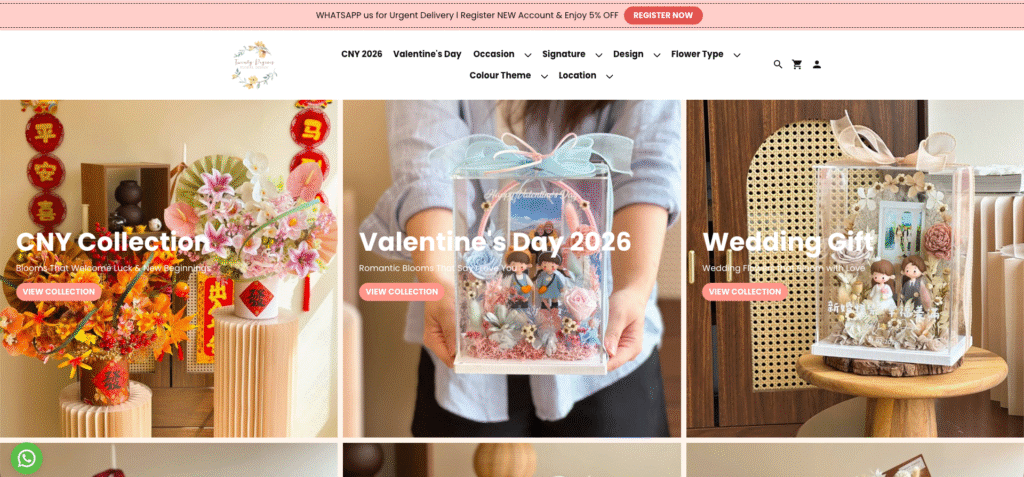Click the floral store logo
The width and height of the screenshot is (1024, 477).
[255, 65]
